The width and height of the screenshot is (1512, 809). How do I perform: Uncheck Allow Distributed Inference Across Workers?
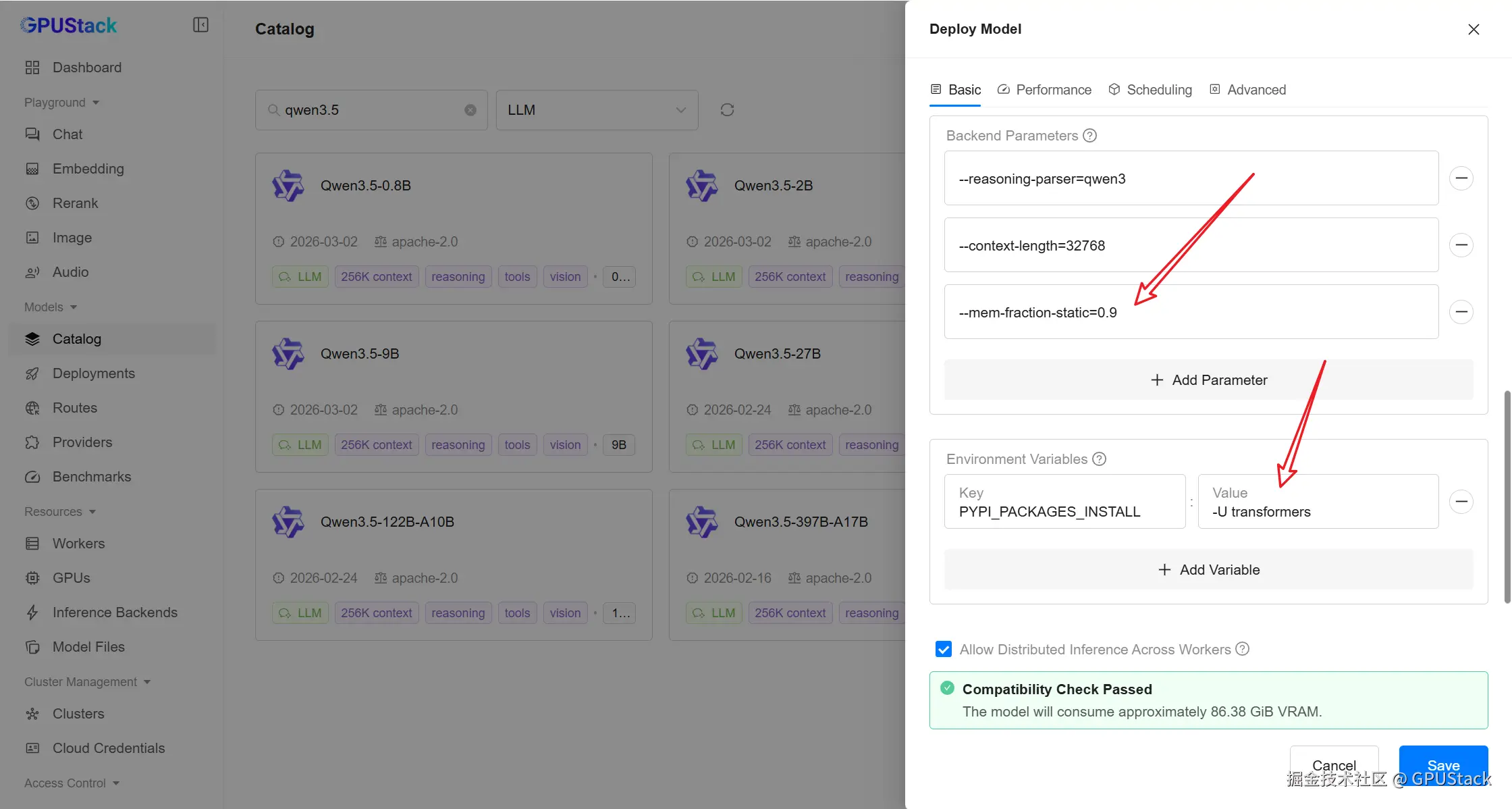coord(944,649)
